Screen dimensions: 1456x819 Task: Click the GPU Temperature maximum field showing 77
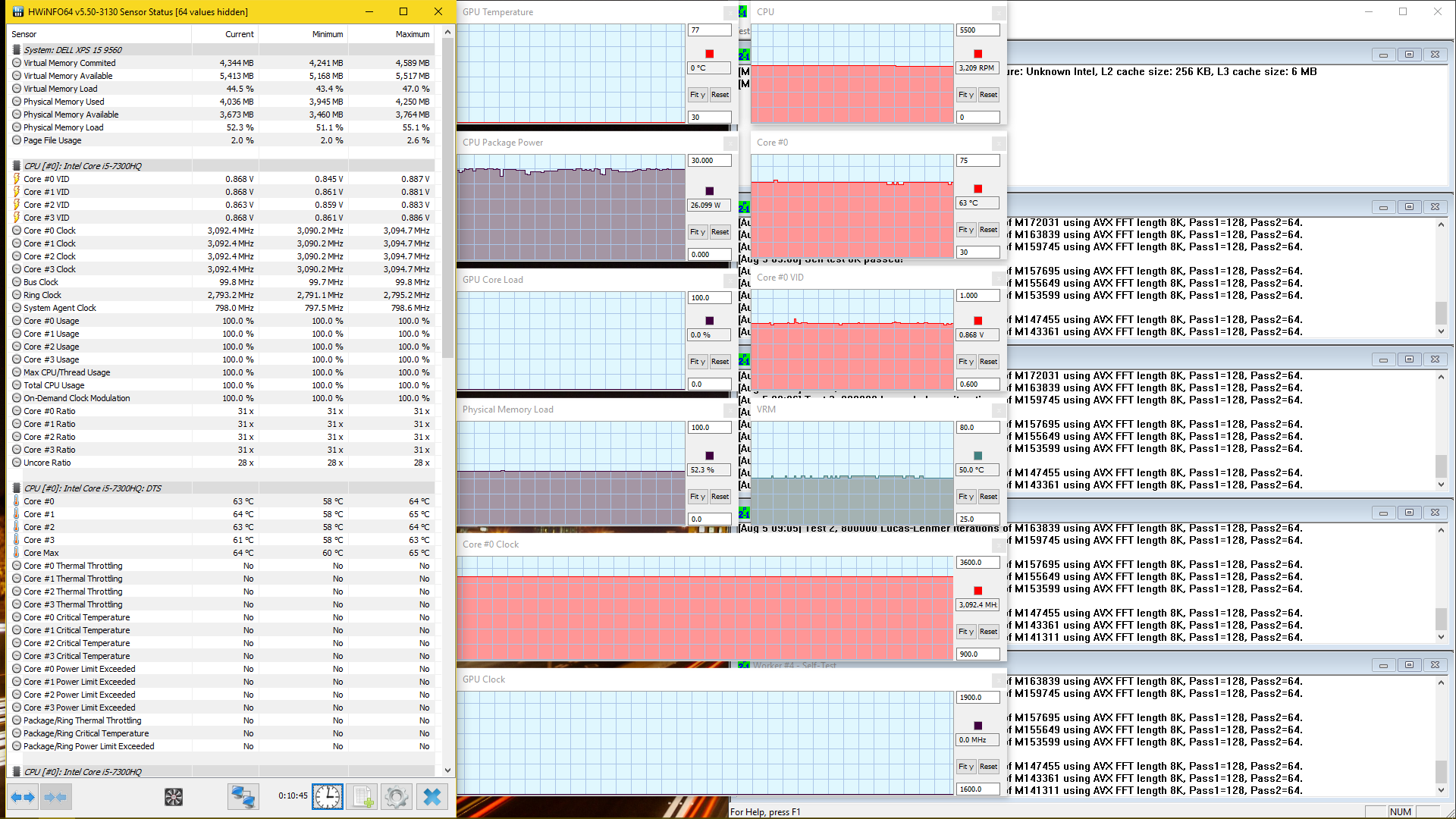(x=710, y=30)
